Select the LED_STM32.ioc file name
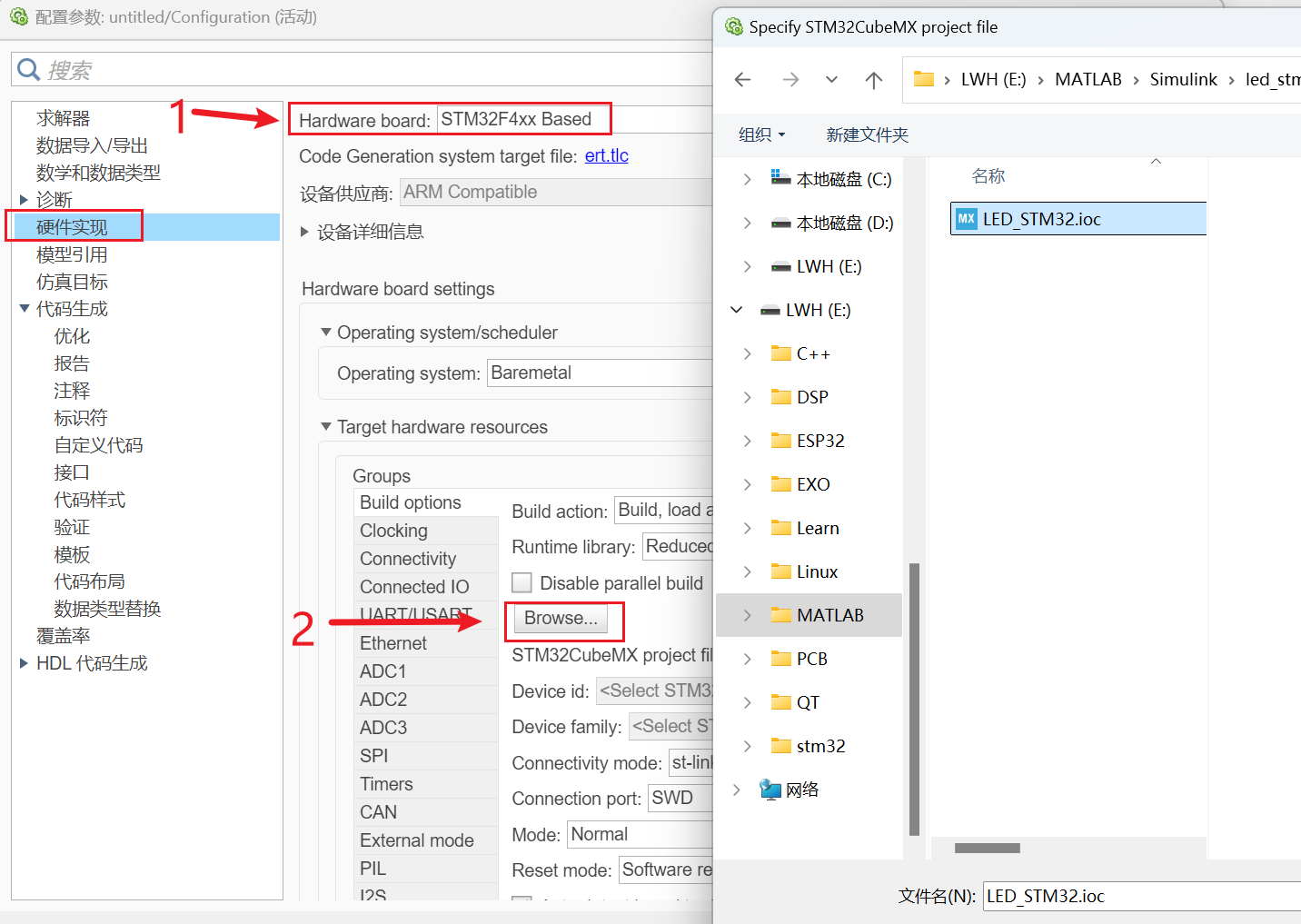The width and height of the screenshot is (1301, 924). coord(1042,219)
